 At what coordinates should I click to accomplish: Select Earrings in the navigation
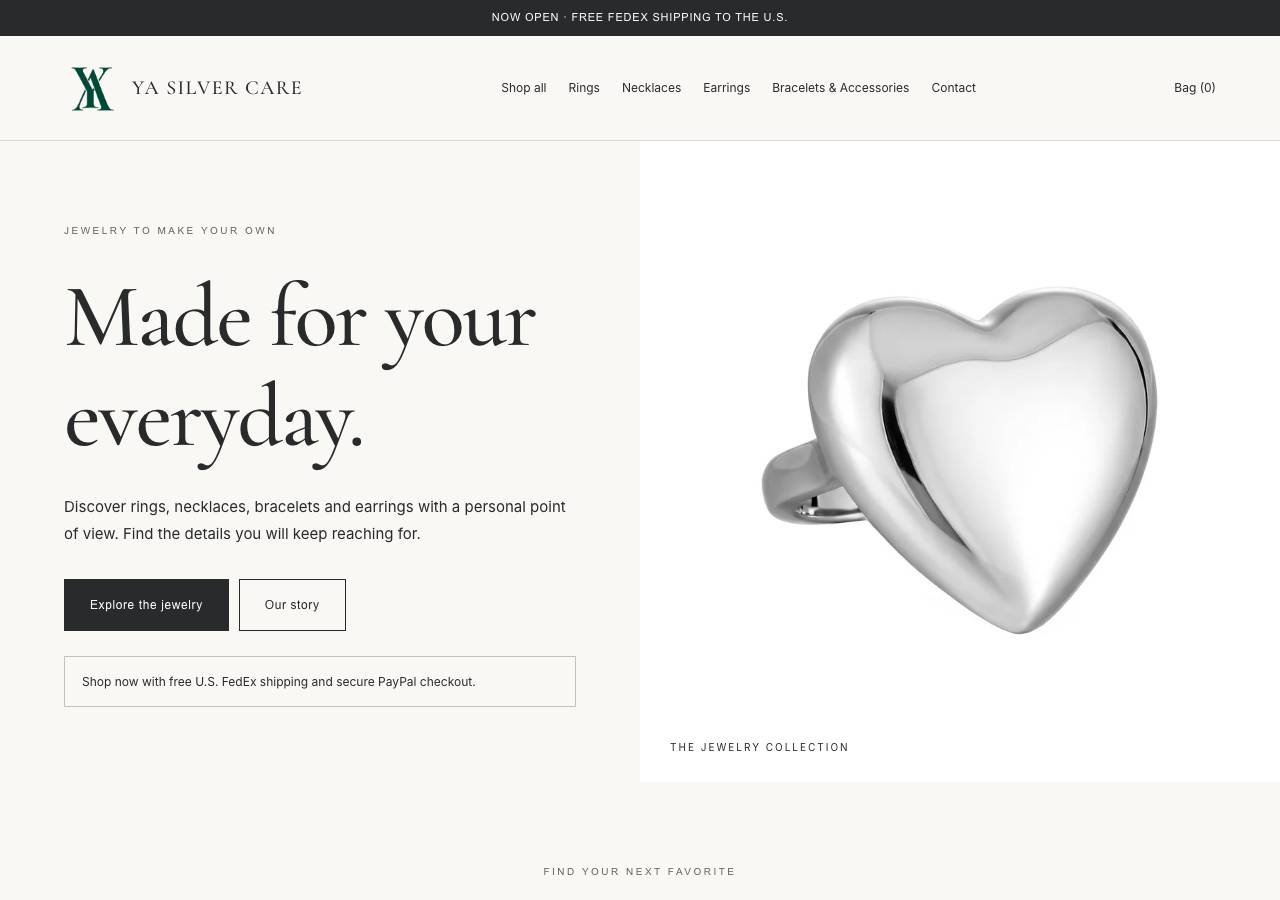point(726,88)
